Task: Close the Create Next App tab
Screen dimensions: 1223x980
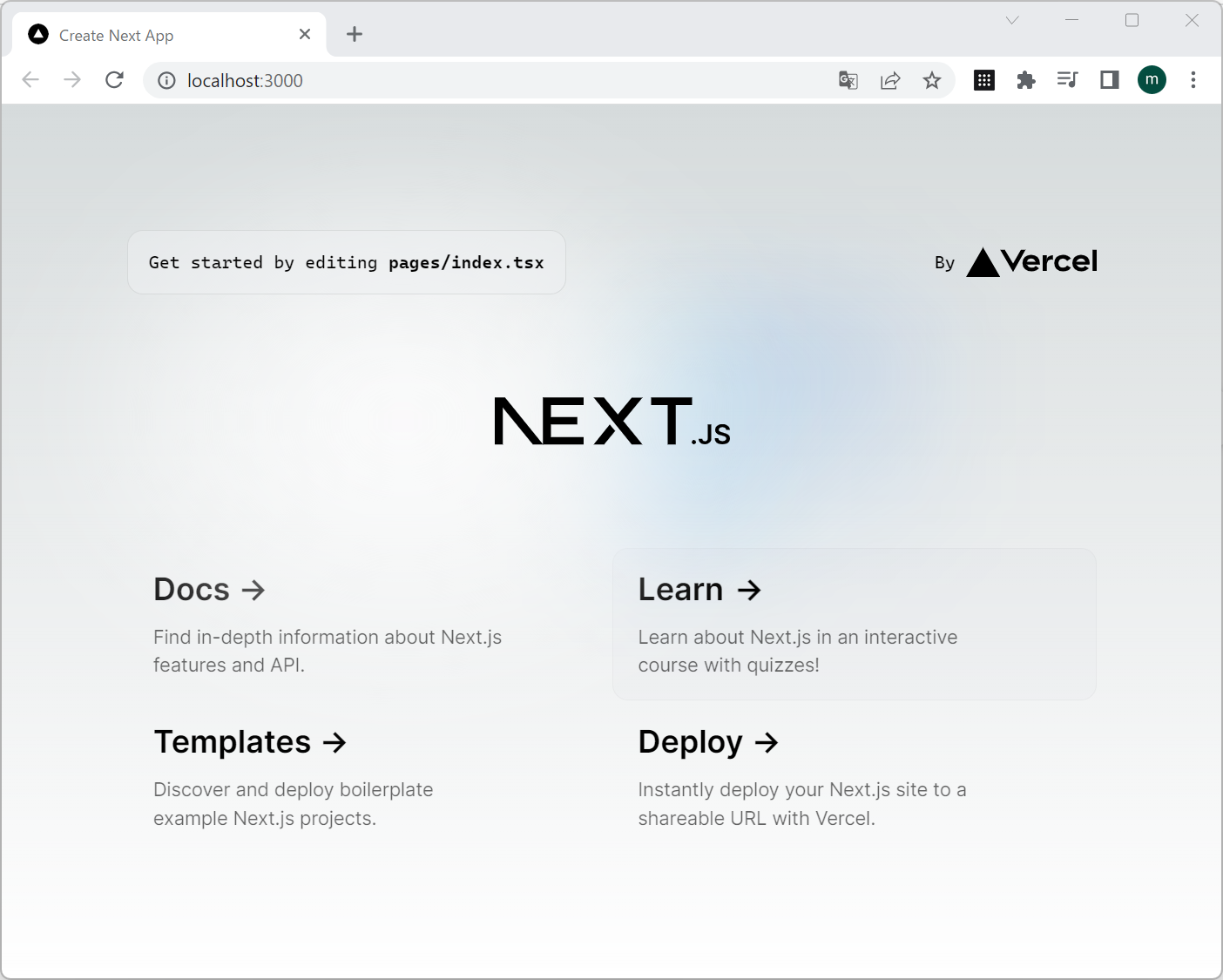Action: click(305, 34)
